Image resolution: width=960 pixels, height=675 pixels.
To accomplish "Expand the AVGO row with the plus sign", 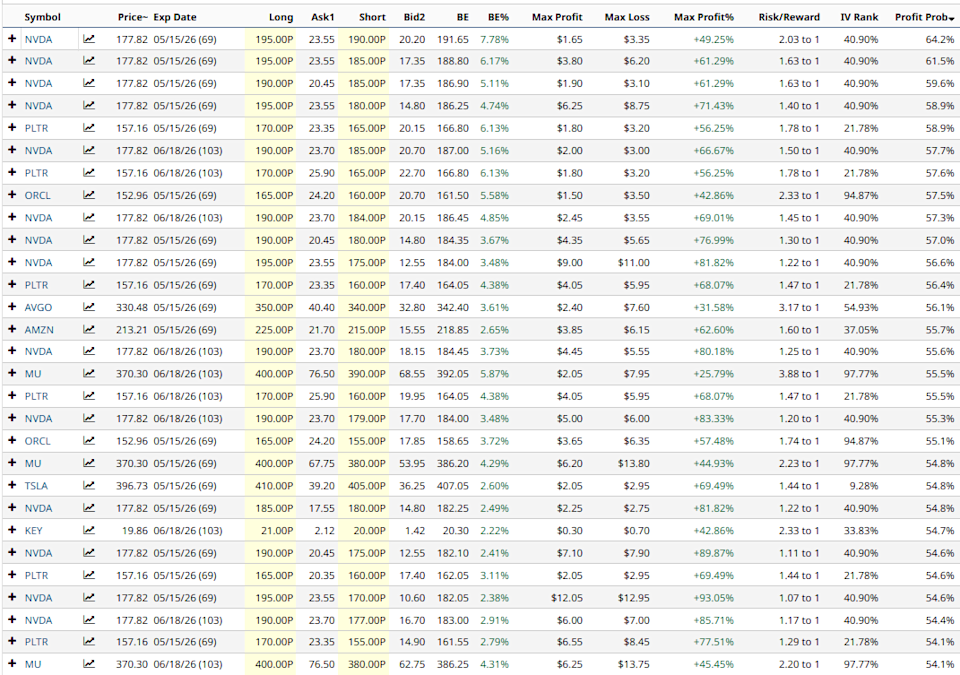I will (12, 307).
